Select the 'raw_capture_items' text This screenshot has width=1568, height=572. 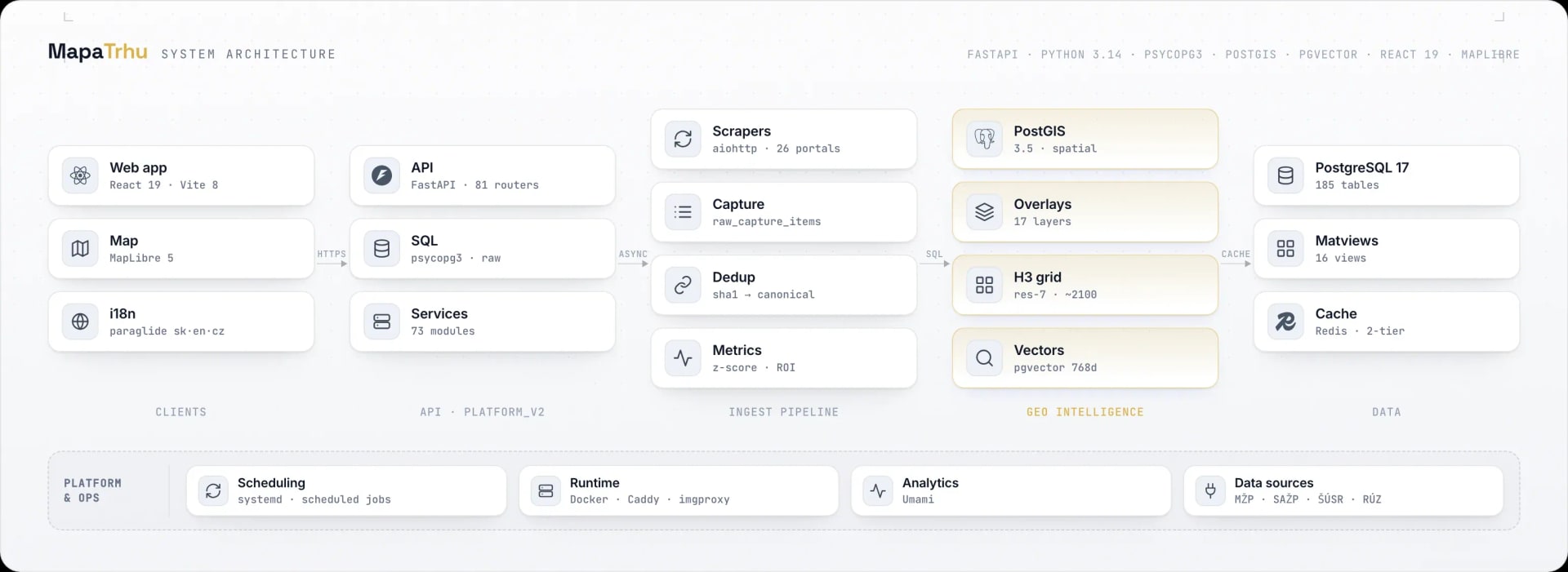coord(766,222)
